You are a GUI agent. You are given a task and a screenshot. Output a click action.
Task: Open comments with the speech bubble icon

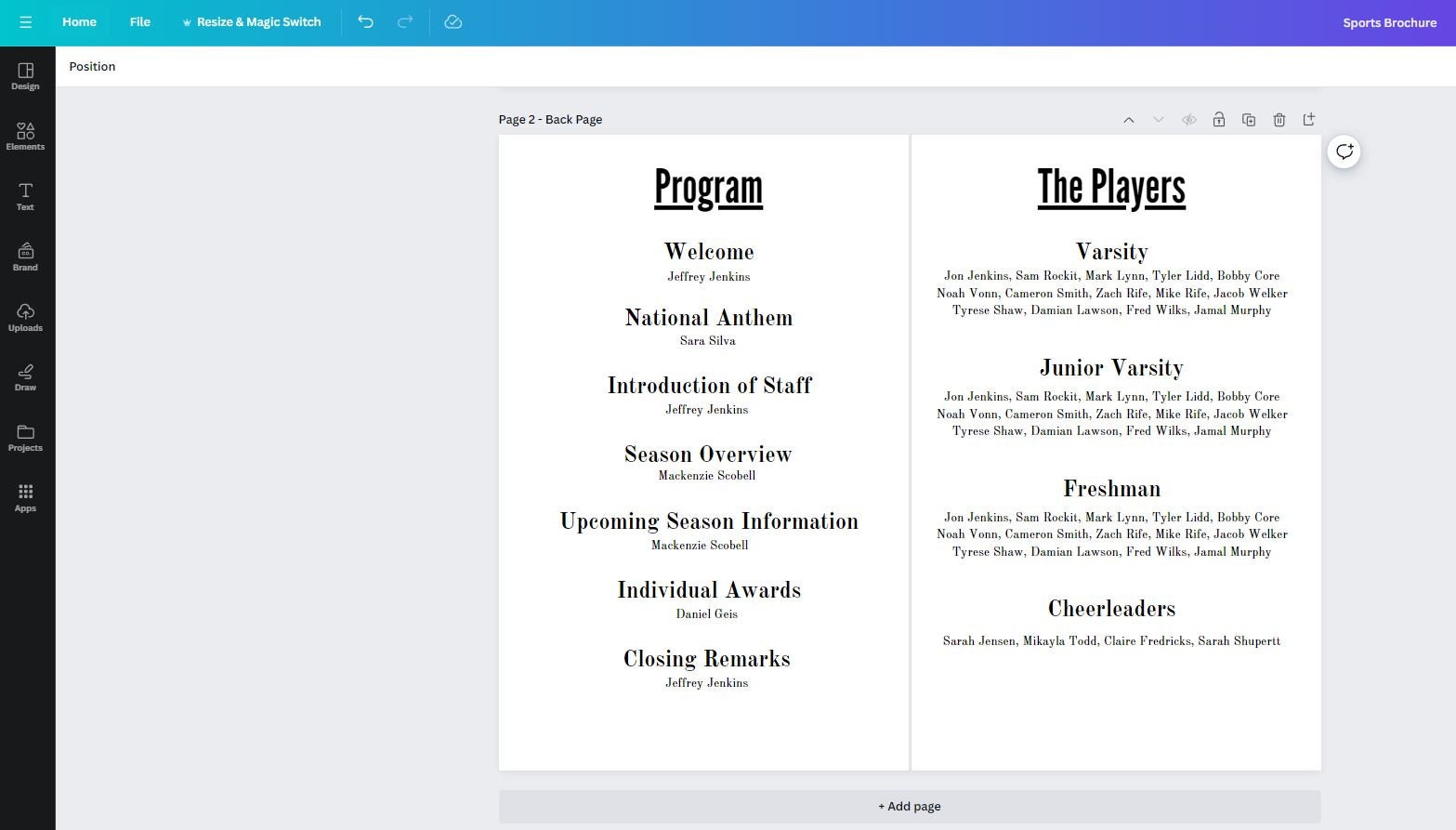1344,151
